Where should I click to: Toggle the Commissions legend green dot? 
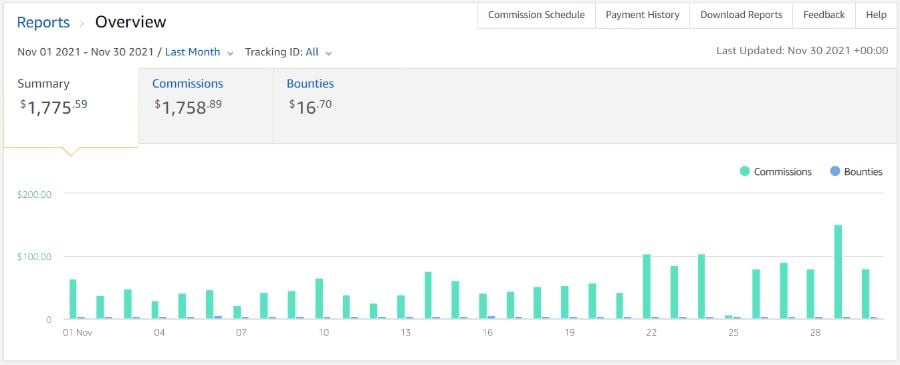(x=745, y=172)
